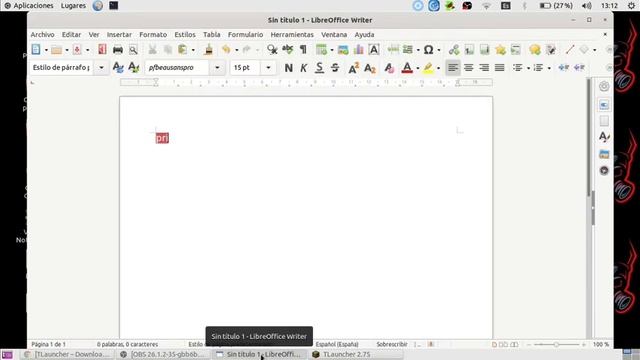Click the Open file folder icon

[56, 50]
